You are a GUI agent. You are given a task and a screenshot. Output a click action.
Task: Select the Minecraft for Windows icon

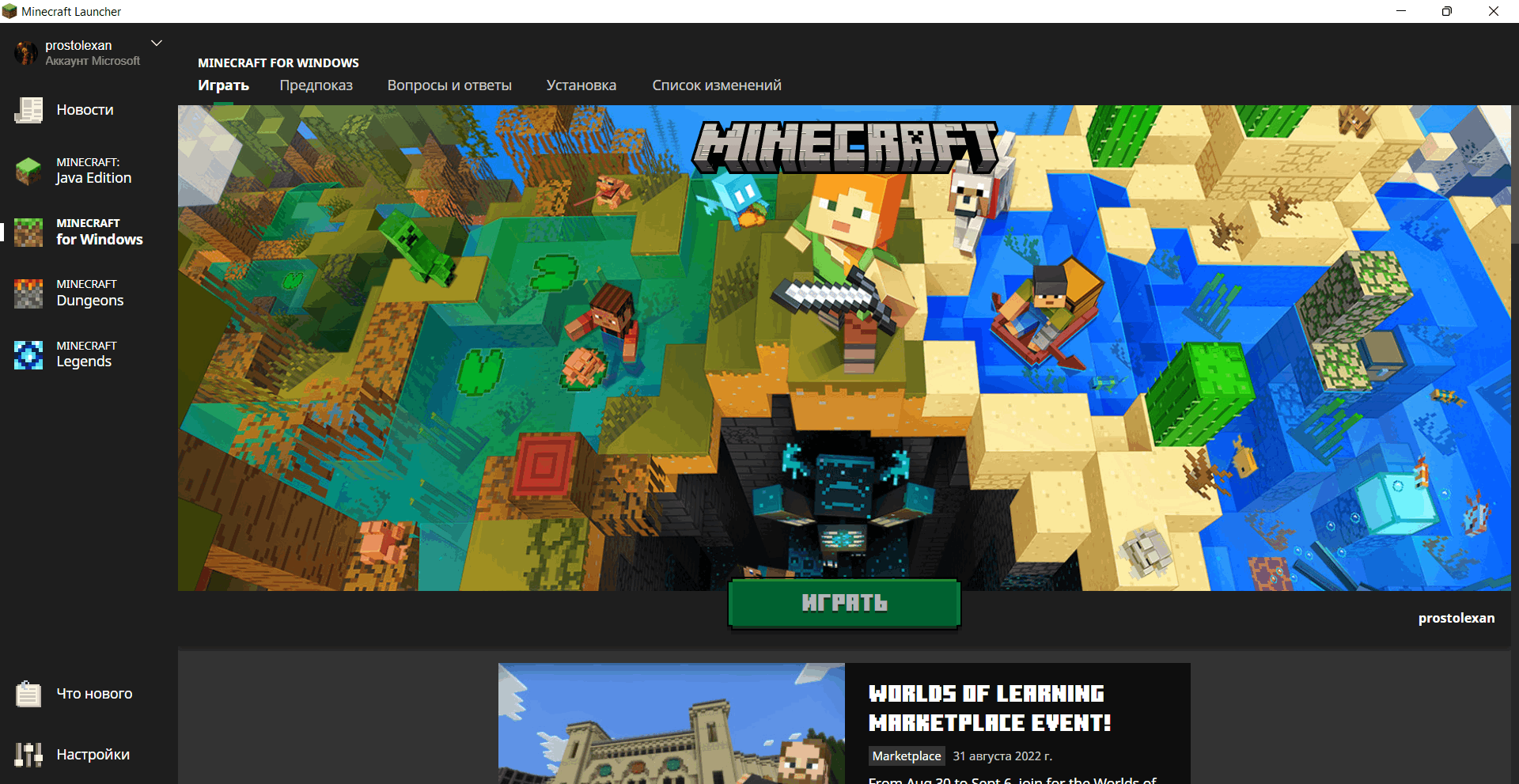coord(28,232)
